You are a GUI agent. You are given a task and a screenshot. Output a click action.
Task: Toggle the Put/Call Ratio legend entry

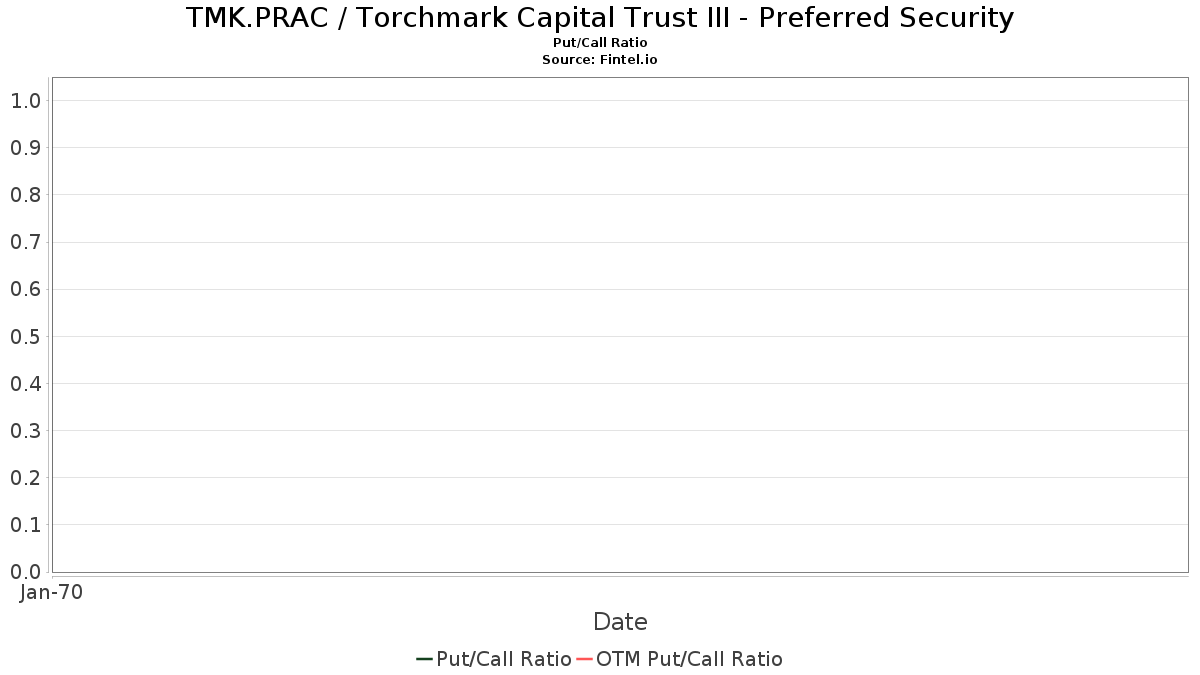pyautogui.click(x=494, y=659)
